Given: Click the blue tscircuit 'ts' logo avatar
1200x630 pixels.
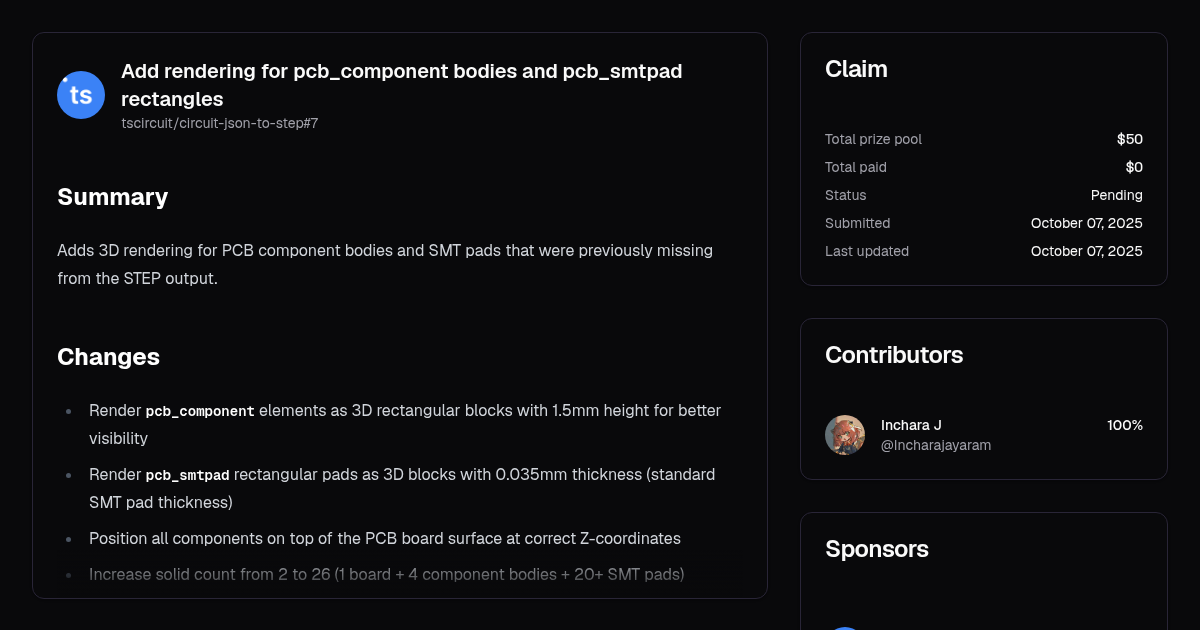Looking at the screenshot, I should tap(81, 95).
